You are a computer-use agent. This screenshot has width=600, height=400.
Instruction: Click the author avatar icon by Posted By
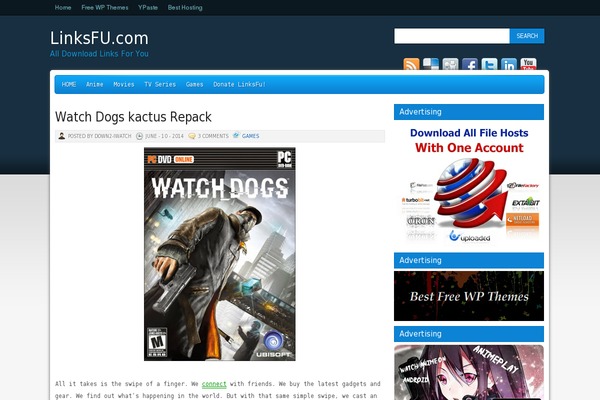[x=62, y=136]
